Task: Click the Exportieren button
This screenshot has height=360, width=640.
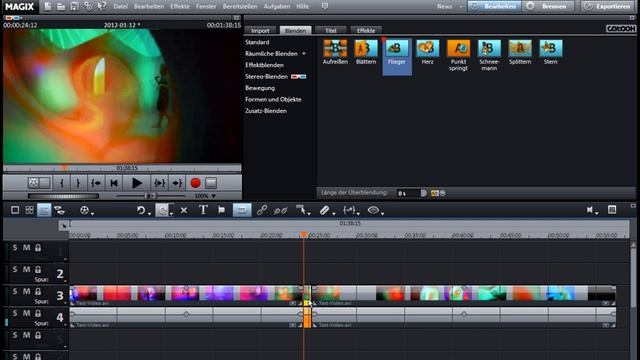Action: (x=608, y=6)
